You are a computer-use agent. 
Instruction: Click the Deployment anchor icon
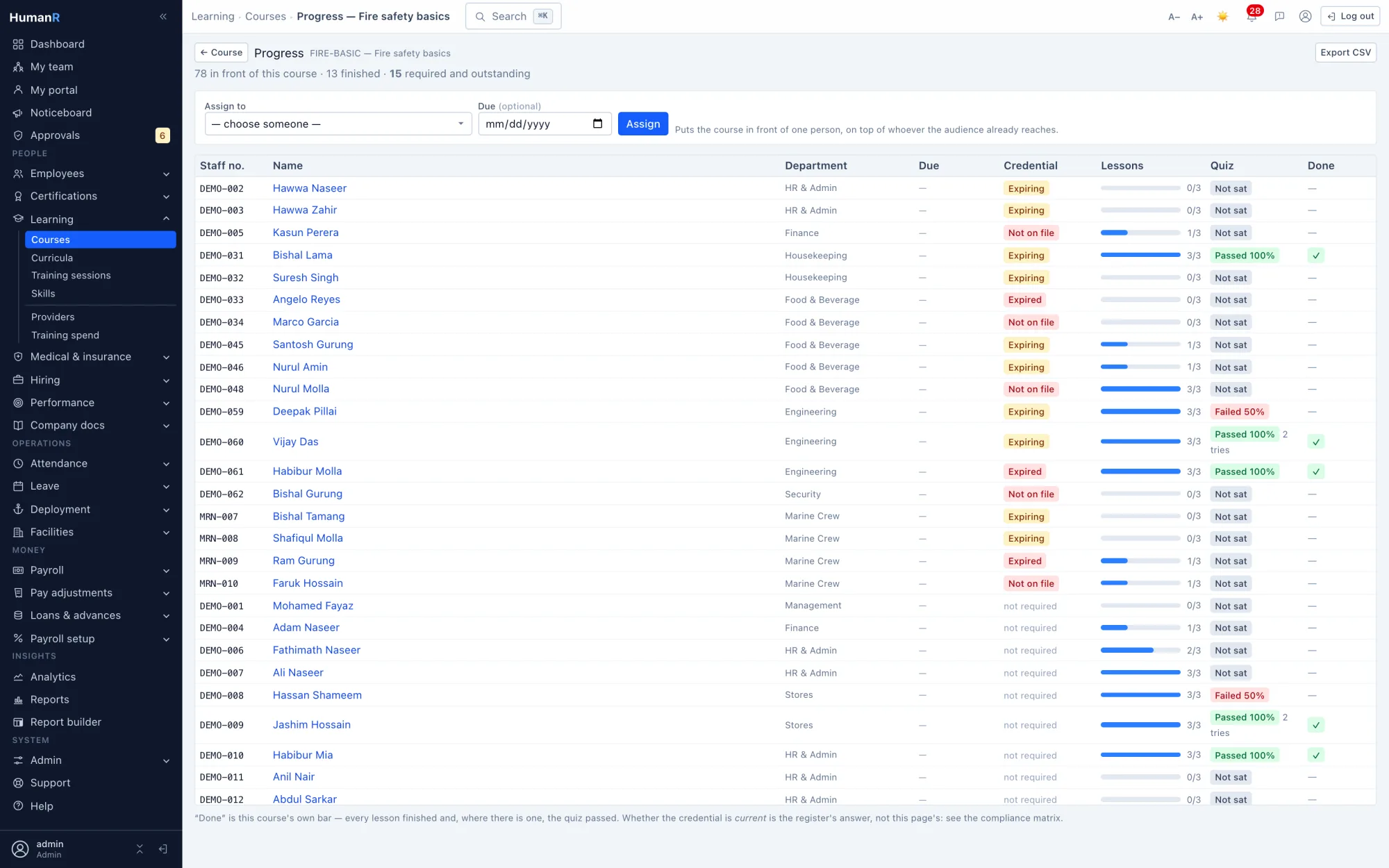18,510
